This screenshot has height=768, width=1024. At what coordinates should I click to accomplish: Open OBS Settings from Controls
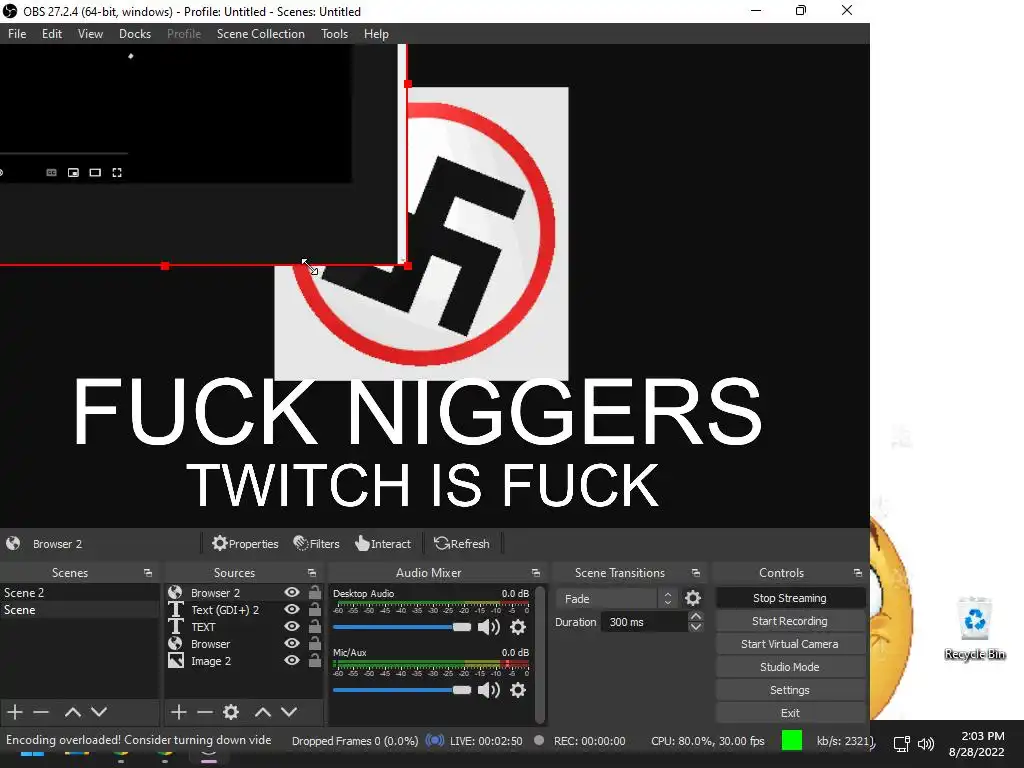[x=790, y=690]
